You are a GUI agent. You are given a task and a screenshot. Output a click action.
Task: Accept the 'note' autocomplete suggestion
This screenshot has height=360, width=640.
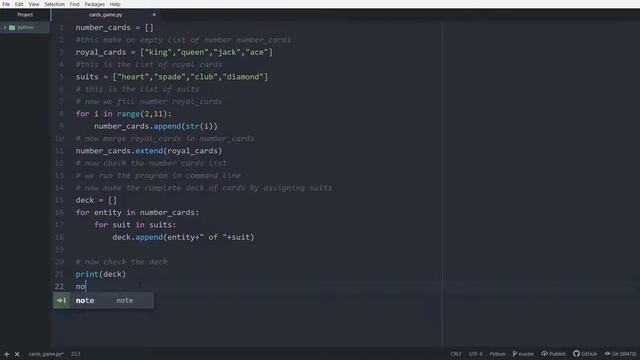pos(103,300)
